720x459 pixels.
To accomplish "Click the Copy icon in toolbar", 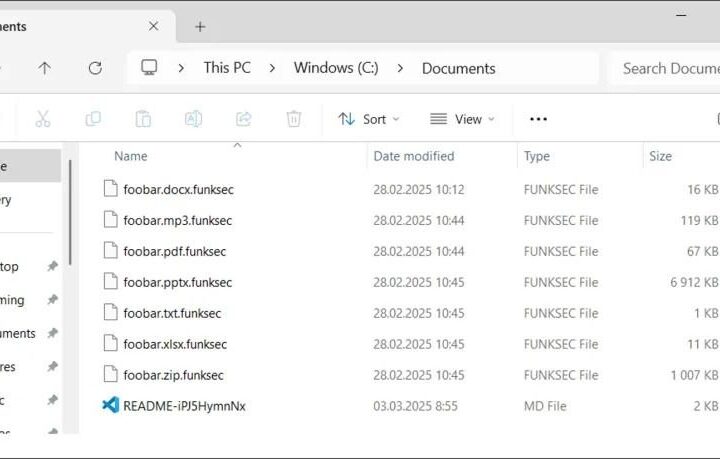I will pyautogui.click(x=93, y=119).
